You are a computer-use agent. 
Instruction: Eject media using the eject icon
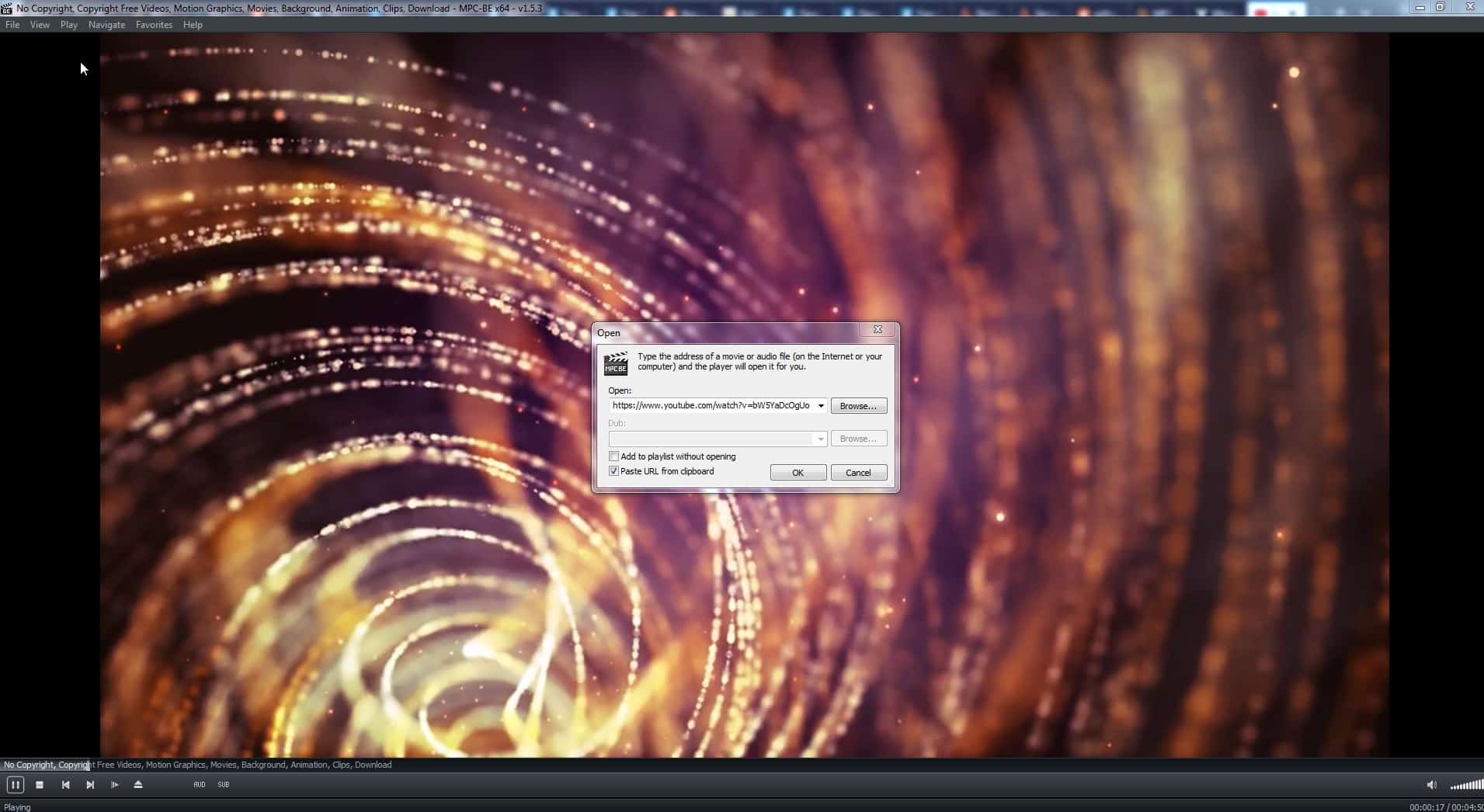pos(138,785)
